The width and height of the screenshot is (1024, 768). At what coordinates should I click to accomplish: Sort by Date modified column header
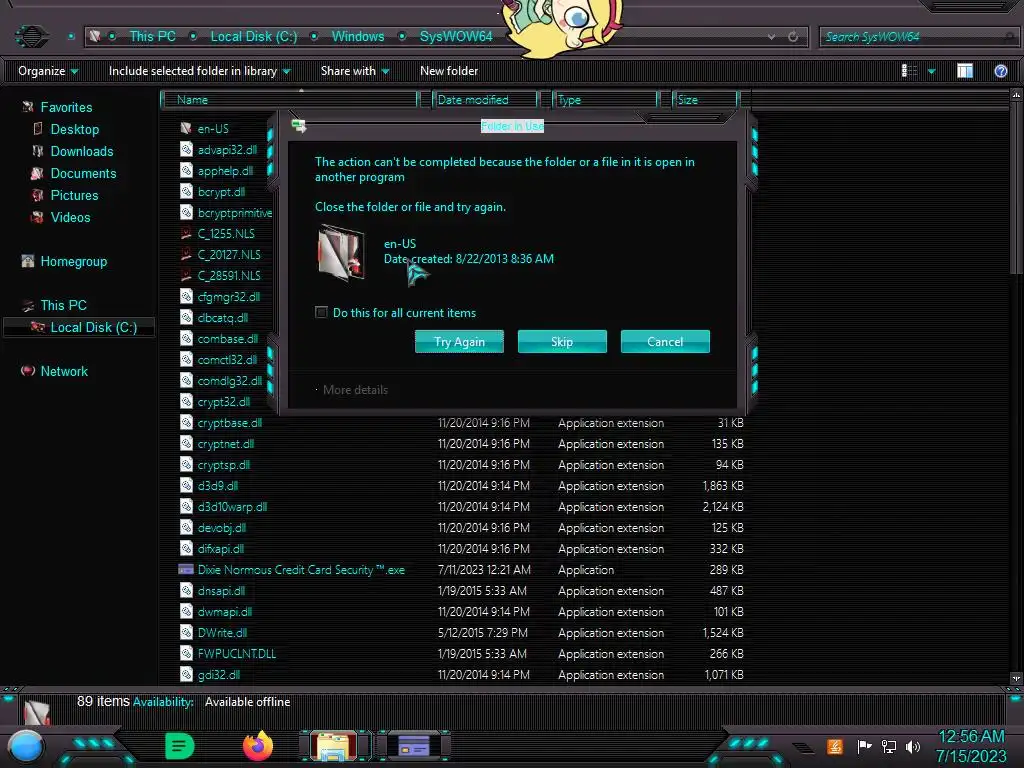pyautogui.click(x=485, y=100)
